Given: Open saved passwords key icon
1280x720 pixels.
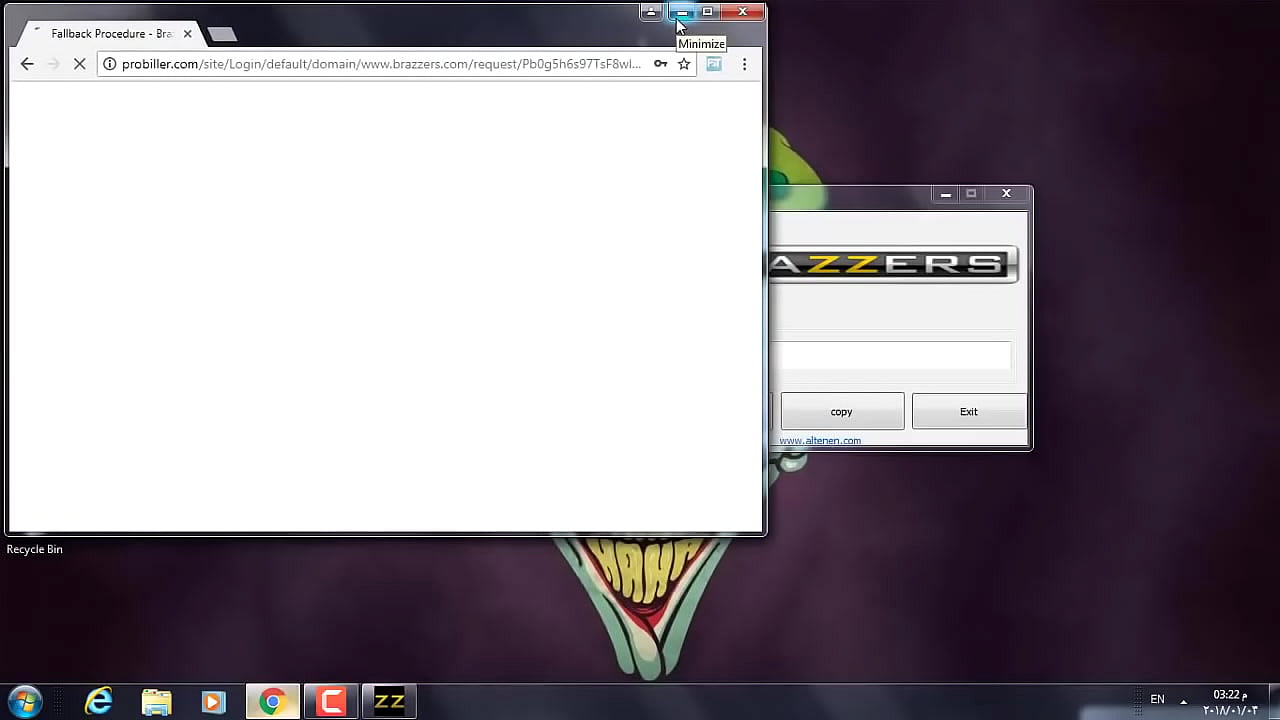Looking at the screenshot, I should point(660,64).
